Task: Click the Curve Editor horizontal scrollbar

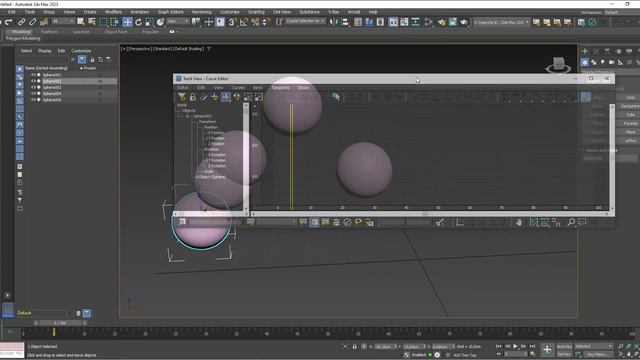Action: click(x=430, y=213)
